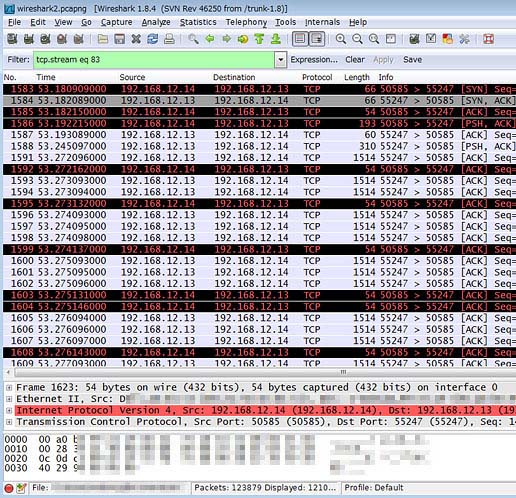
Task: Edit display filters toolbar icon
Action: point(431,39)
